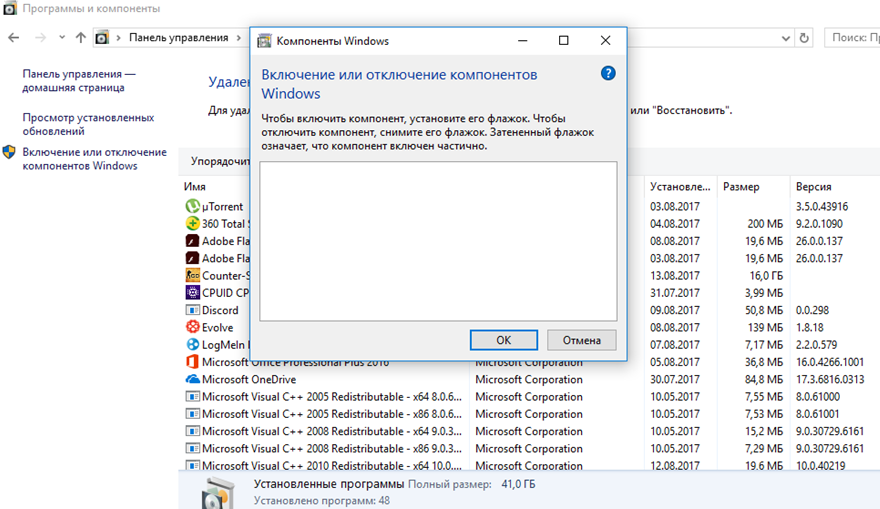Click the Отмена button
This screenshot has width=880, height=509.
coord(581,340)
